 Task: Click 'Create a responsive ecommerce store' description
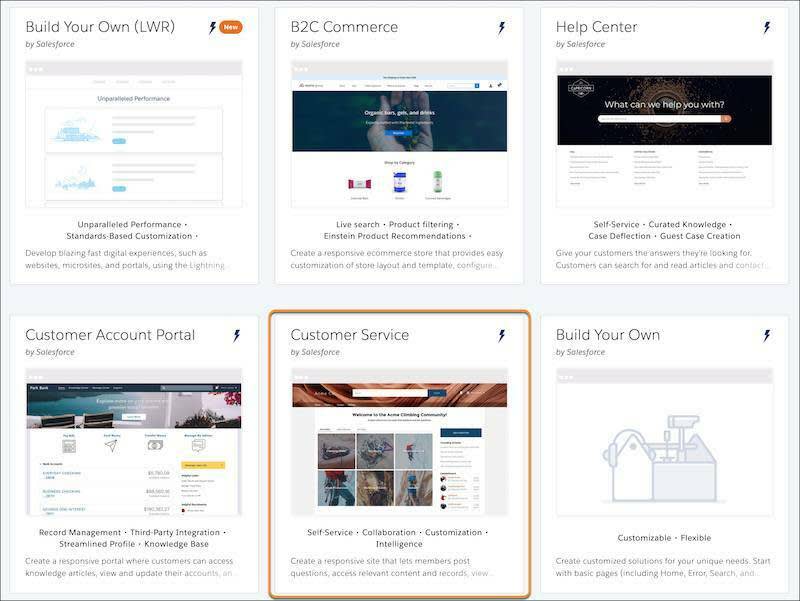coord(396,259)
